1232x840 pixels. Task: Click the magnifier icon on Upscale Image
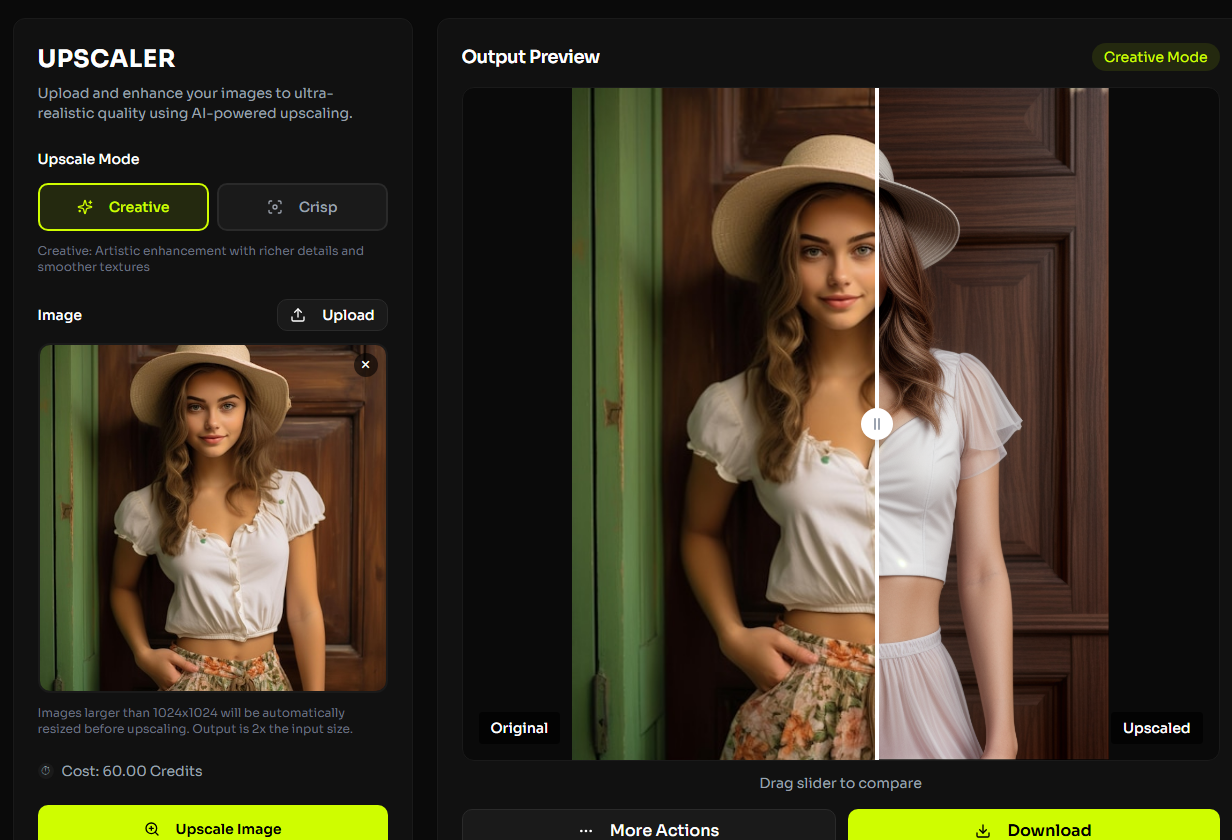(x=152, y=829)
